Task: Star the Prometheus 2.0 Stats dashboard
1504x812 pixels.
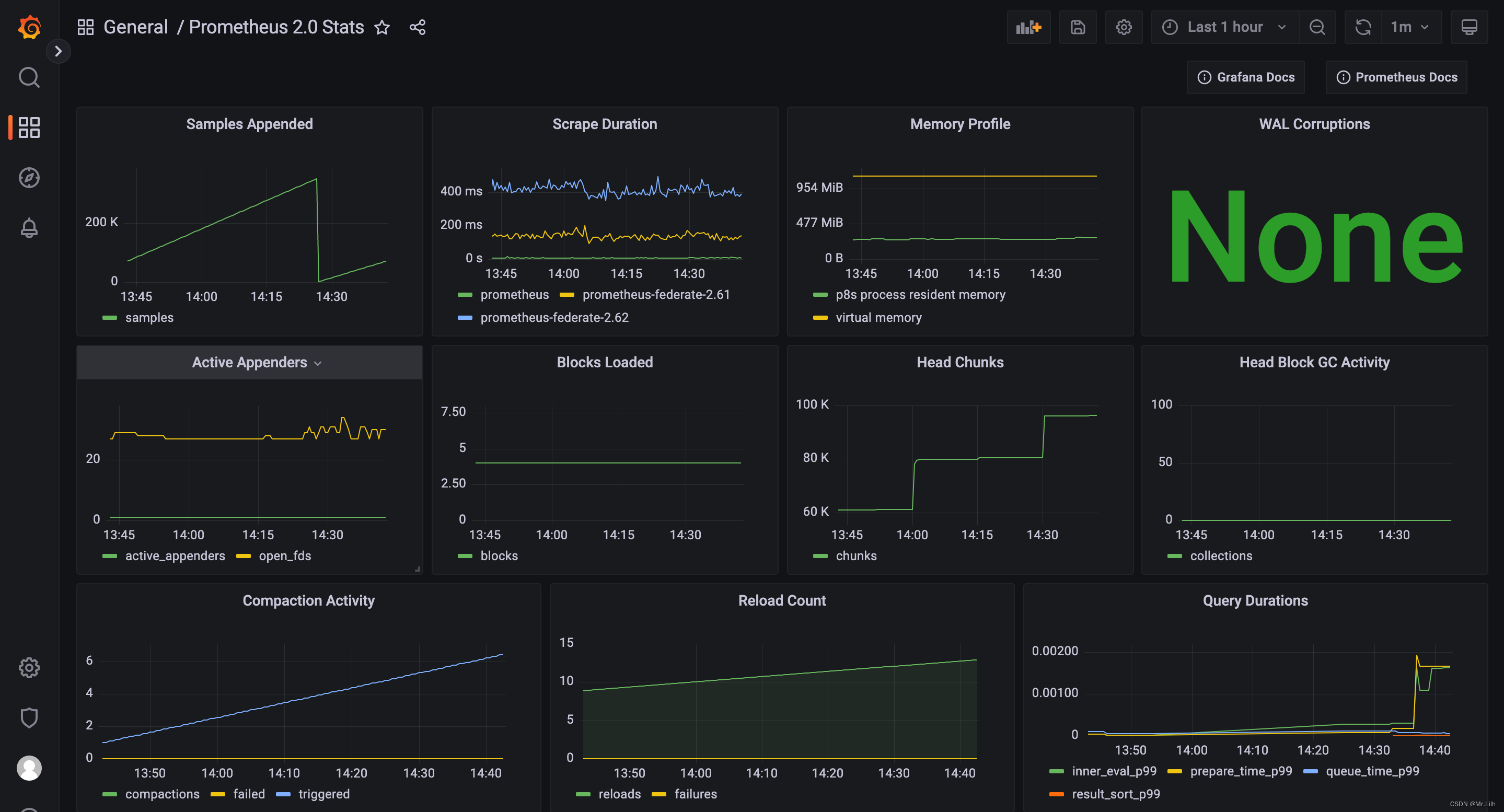Action: 382,28
